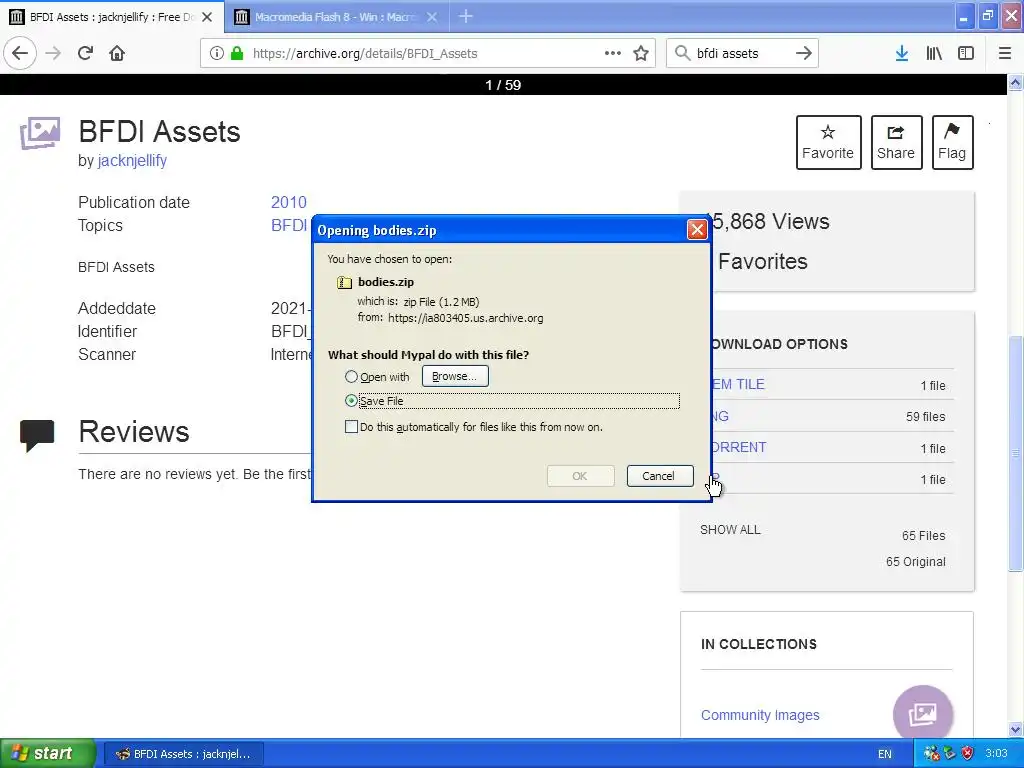Click Browse in the download dialog
Viewport: 1024px width, 768px height.
point(455,376)
